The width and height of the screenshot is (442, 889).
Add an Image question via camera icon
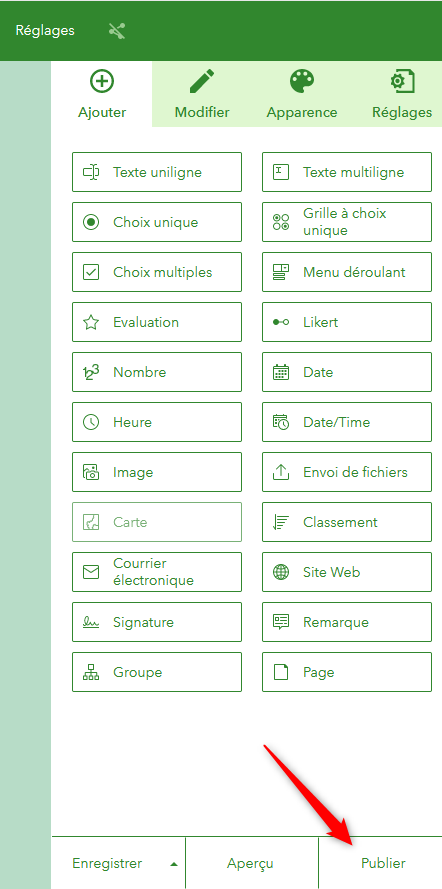157,472
